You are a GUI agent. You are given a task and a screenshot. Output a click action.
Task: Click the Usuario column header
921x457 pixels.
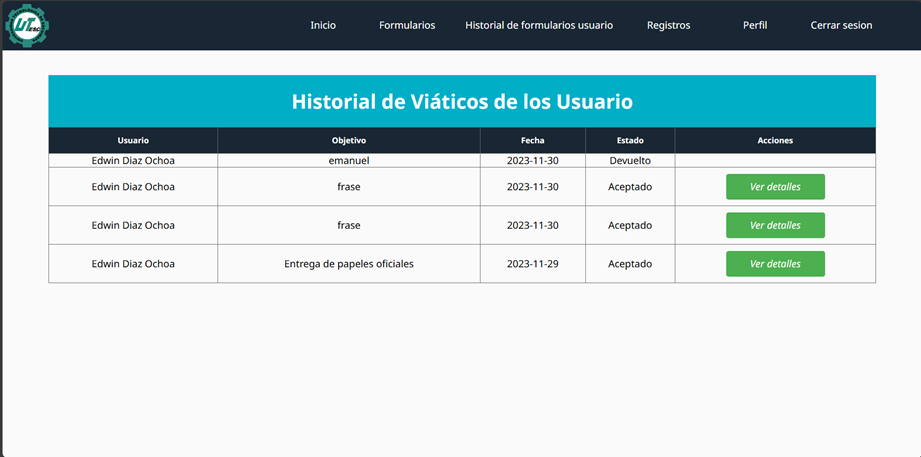pos(133,140)
